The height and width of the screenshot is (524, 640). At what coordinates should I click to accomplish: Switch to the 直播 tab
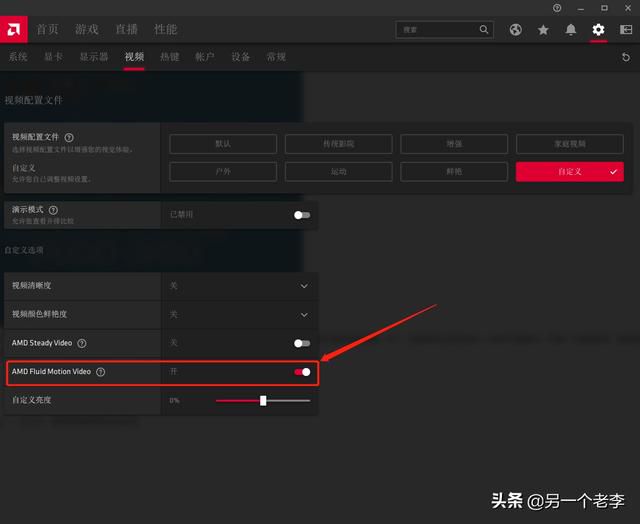coord(126,29)
